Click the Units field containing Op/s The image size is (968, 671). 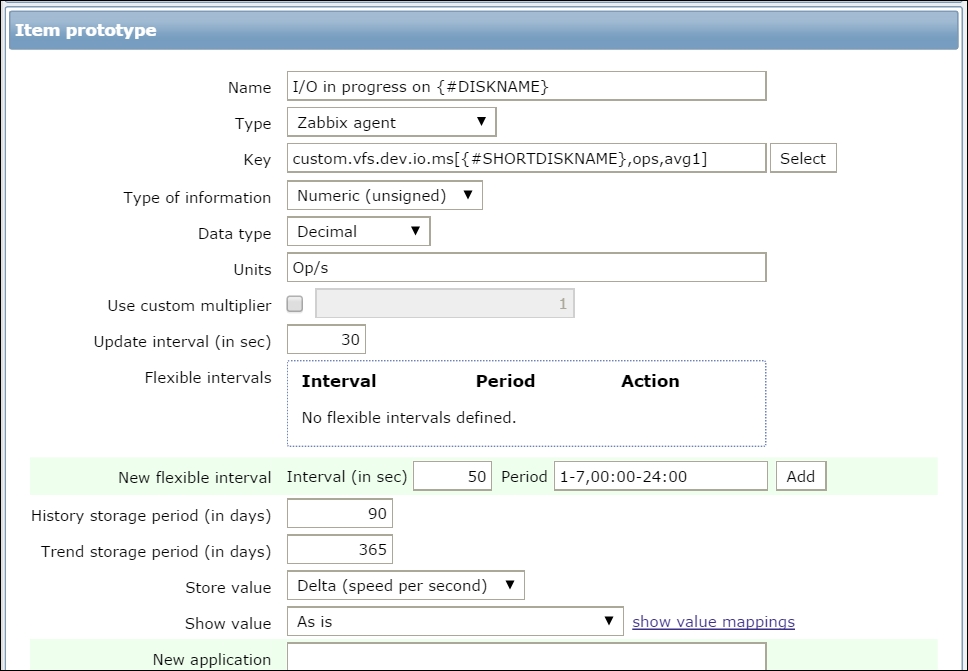[x=526, y=268]
